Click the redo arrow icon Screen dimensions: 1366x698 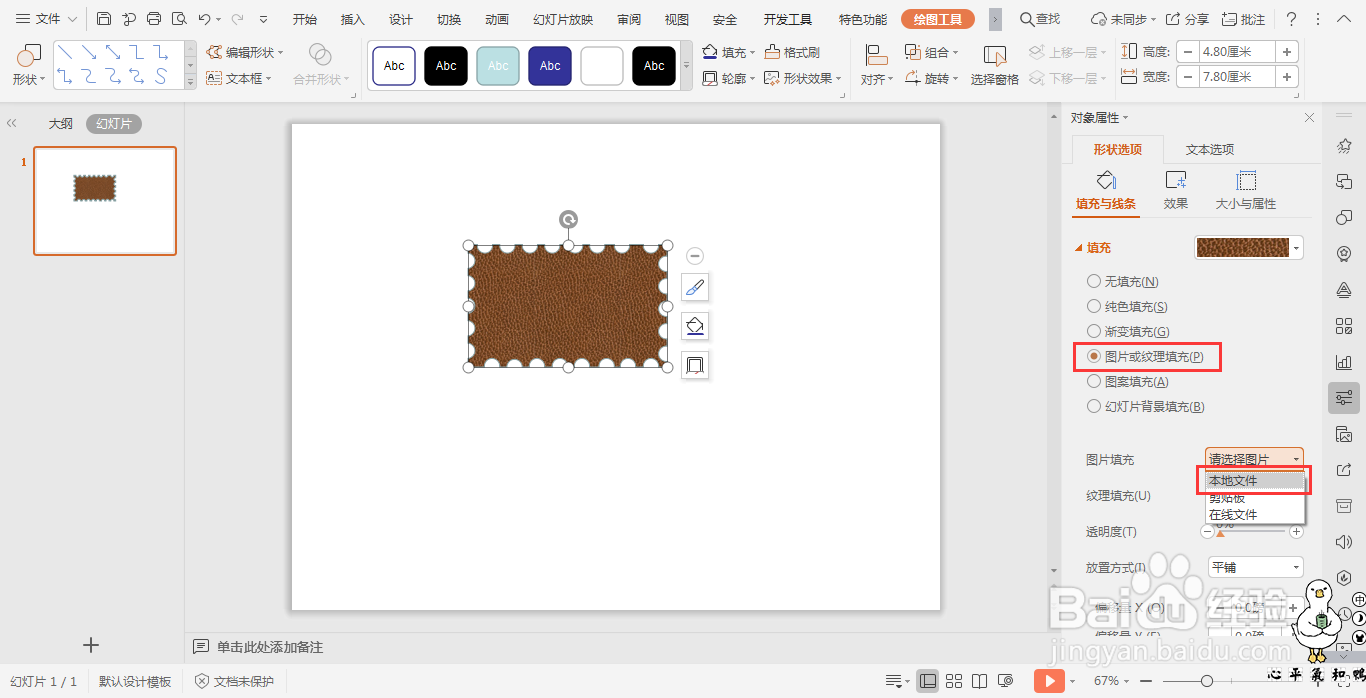point(237,19)
